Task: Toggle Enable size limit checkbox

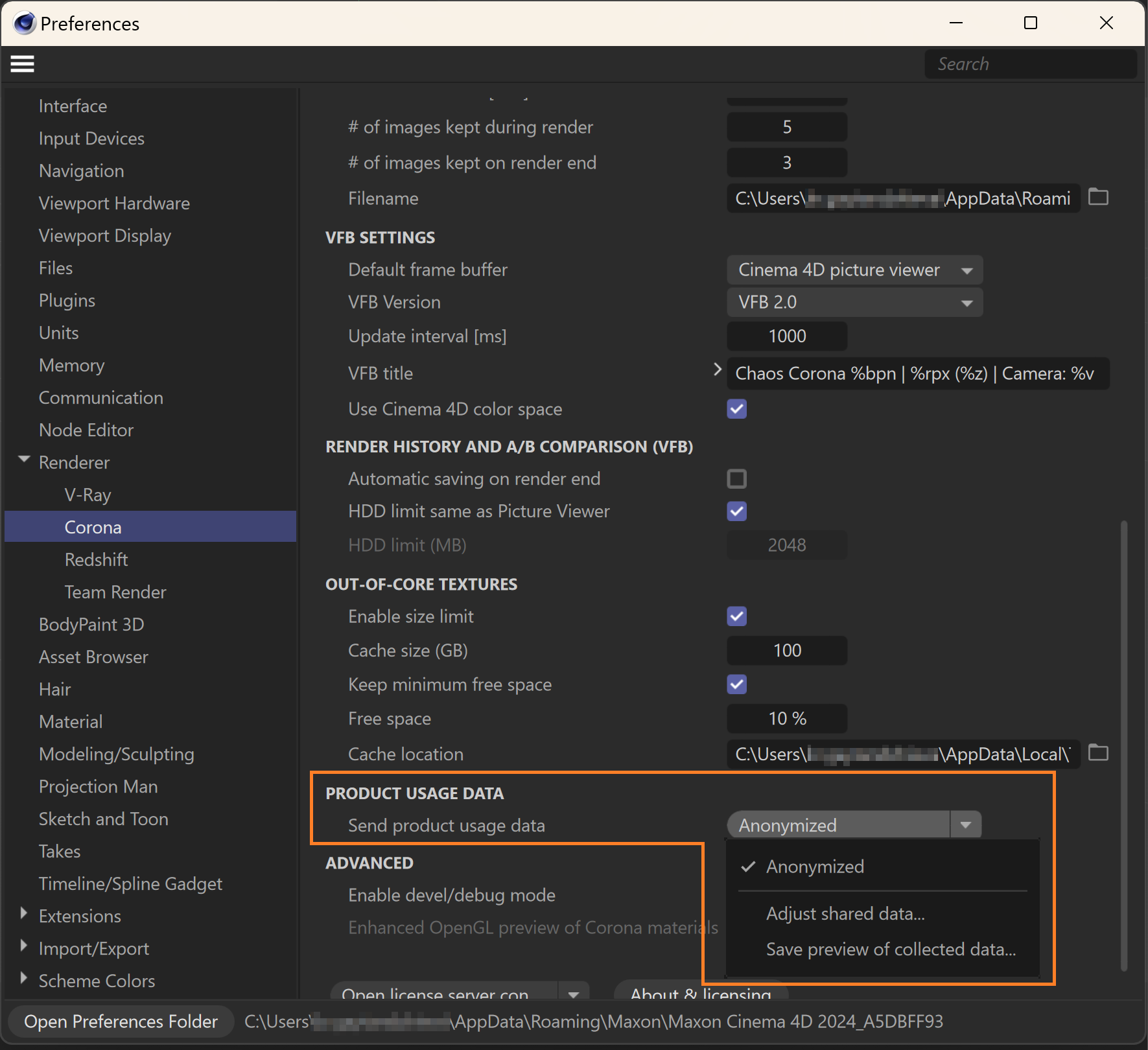Action: (x=737, y=616)
